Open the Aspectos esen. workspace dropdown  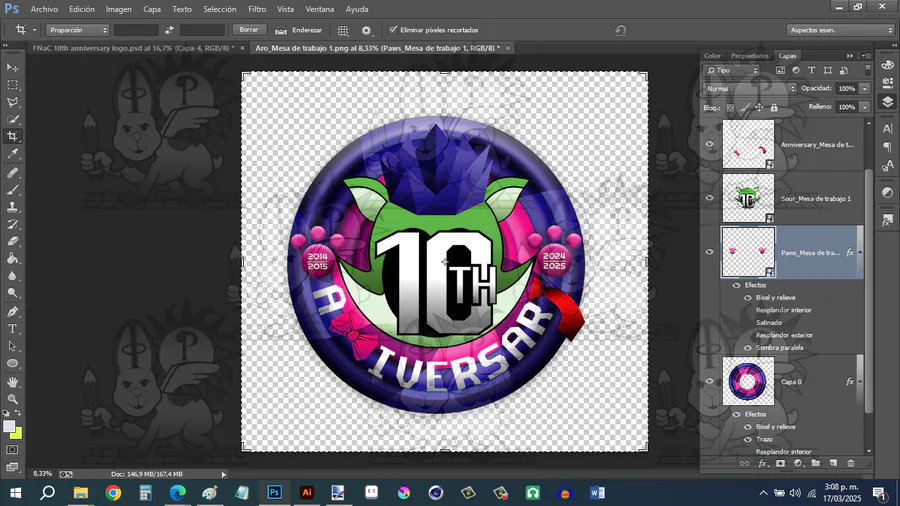(840, 30)
